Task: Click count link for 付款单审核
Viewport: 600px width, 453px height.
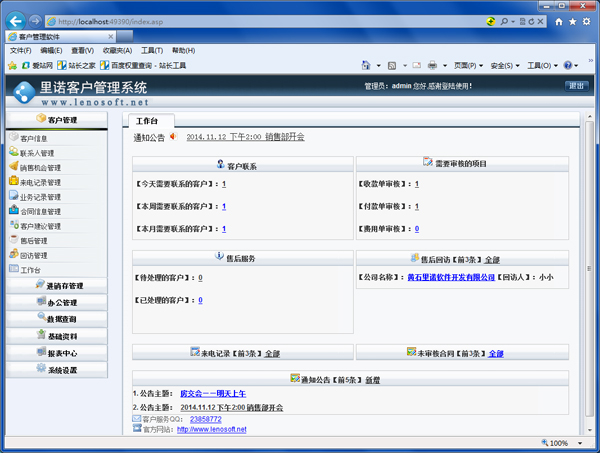Action: click(x=417, y=207)
